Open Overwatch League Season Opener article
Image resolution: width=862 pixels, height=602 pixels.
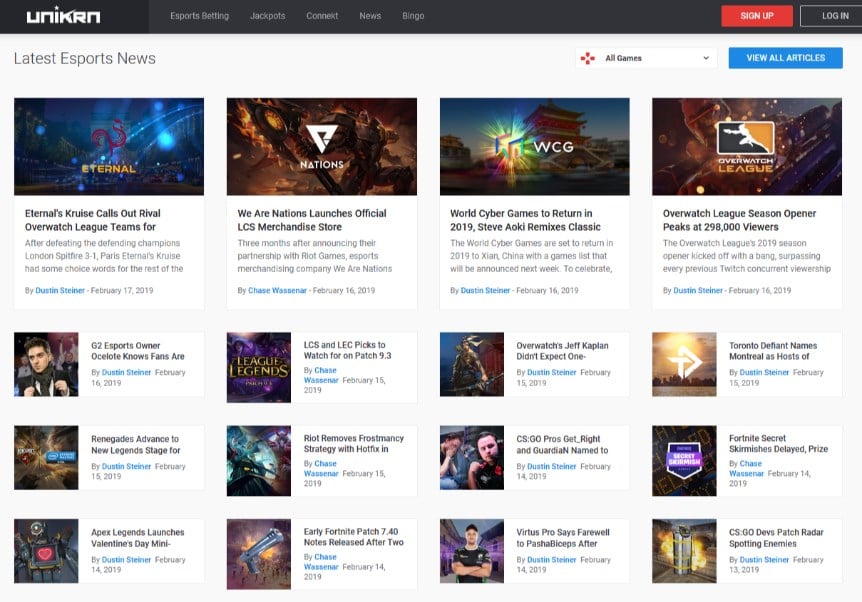point(739,220)
